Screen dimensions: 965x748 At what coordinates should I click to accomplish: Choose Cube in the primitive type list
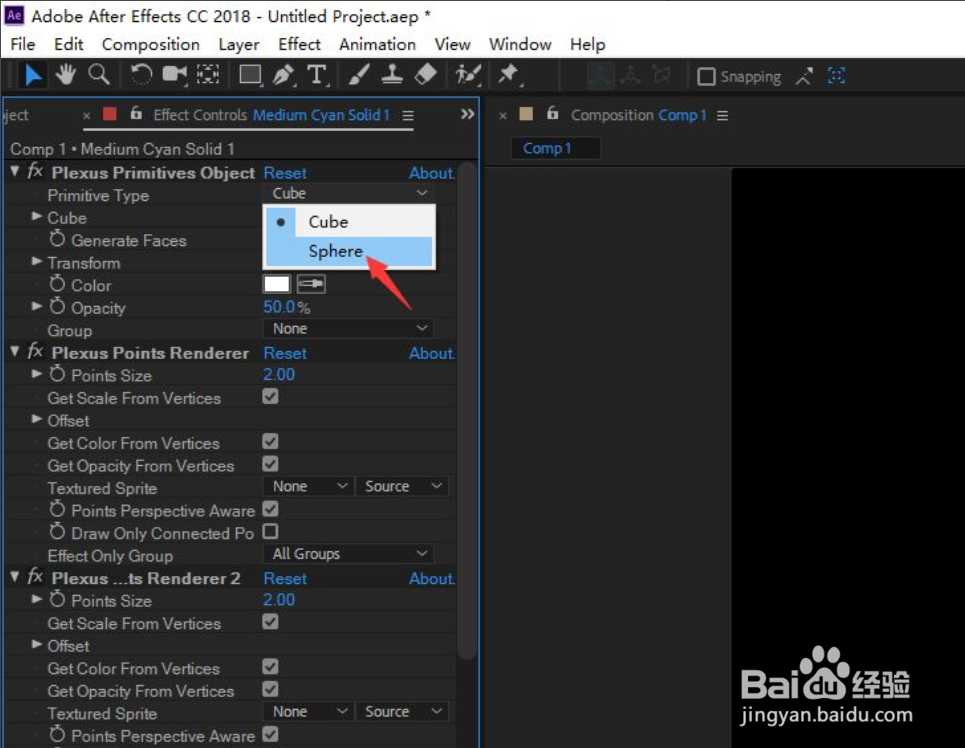(349, 222)
